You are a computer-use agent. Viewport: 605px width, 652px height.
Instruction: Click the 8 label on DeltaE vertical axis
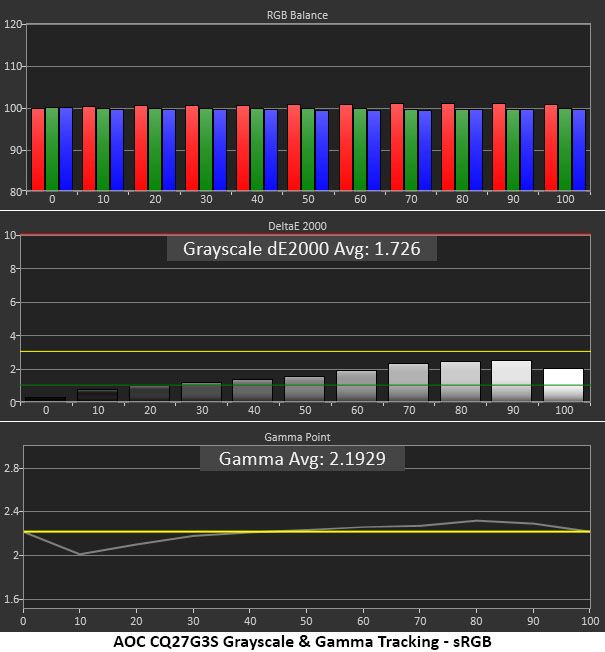pyautogui.click(x=13, y=269)
